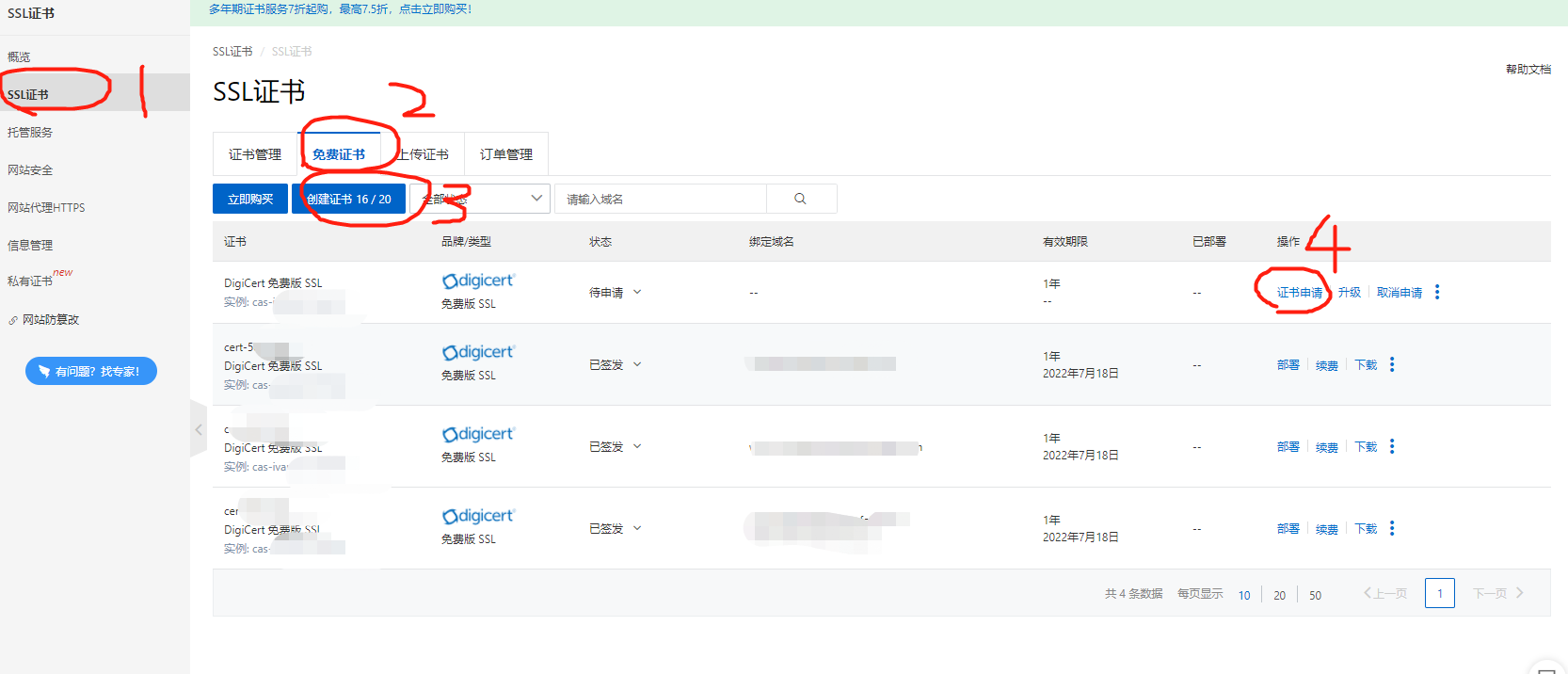Click the 绑定域名 column header
1568x674 pixels.
[772, 242]
